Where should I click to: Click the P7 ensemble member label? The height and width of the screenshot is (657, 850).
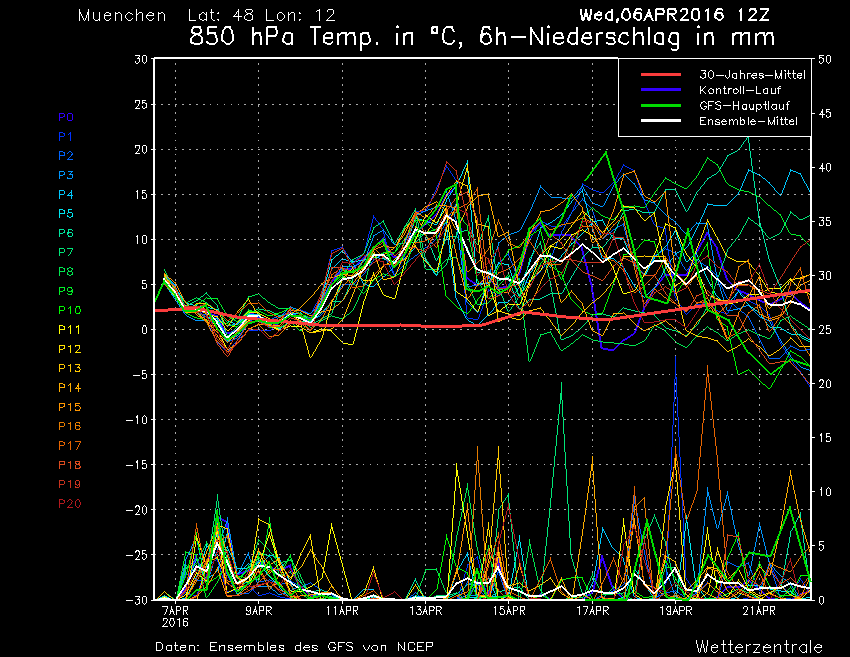click(x=66, y=252)
